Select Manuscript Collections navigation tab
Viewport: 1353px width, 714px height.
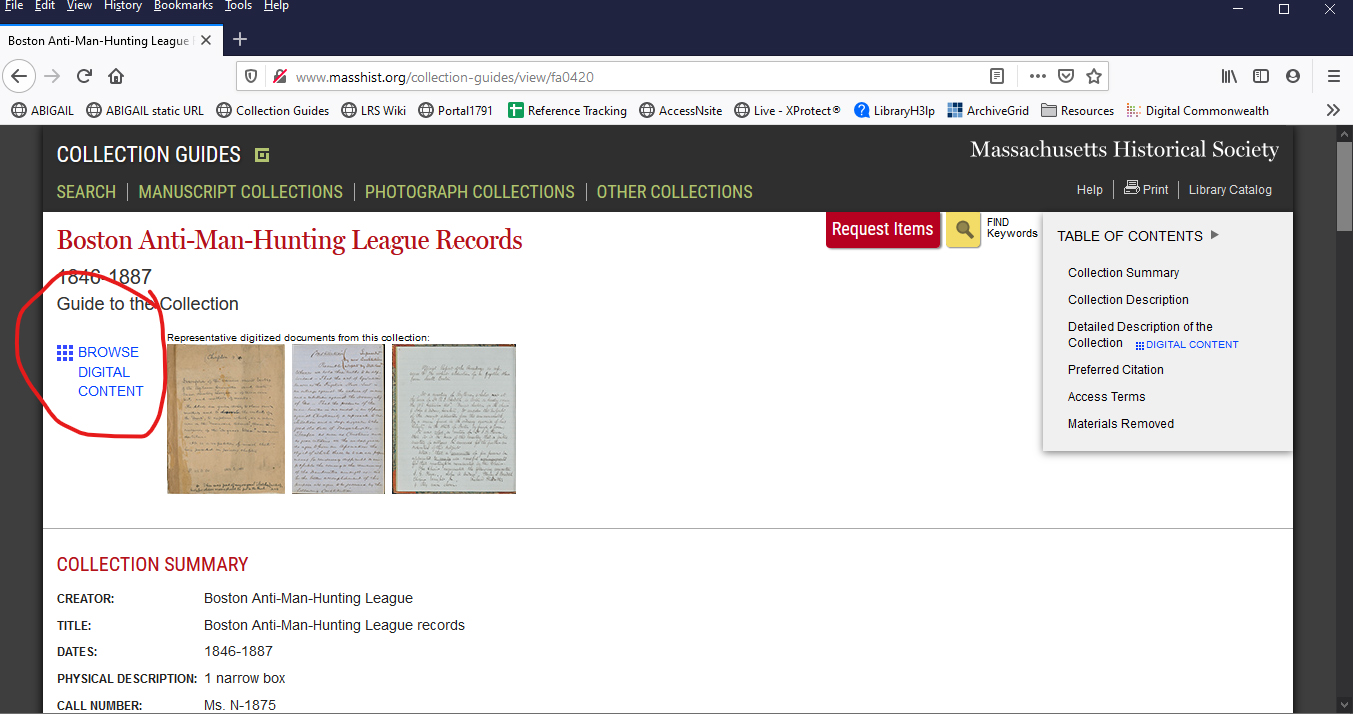tap(240, 192)
